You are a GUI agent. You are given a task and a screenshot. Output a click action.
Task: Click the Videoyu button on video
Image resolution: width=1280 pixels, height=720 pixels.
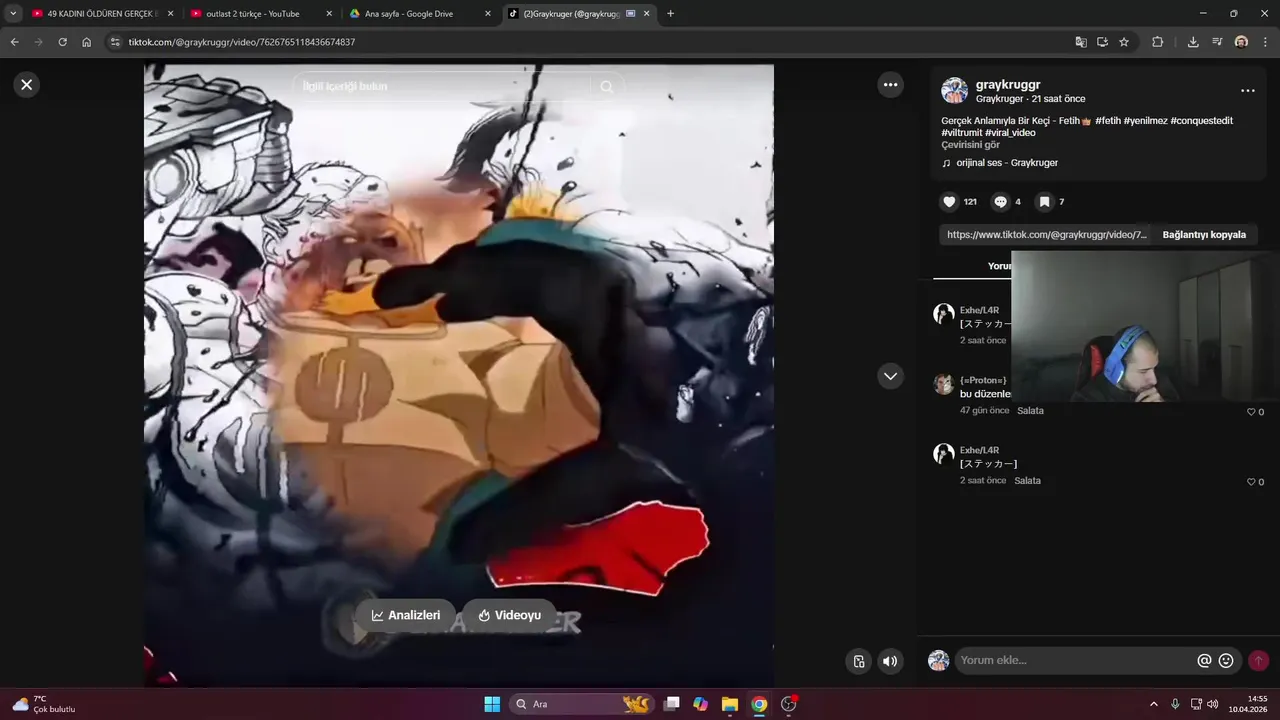(509, 615)
